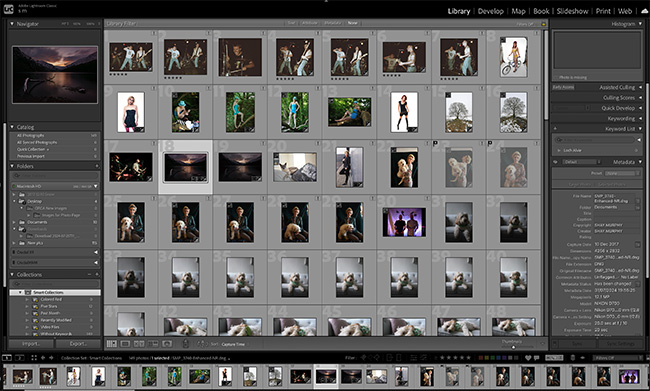Toggle the sort direction icon
This screenshot has height=391, width=650.
pos(201,344)
